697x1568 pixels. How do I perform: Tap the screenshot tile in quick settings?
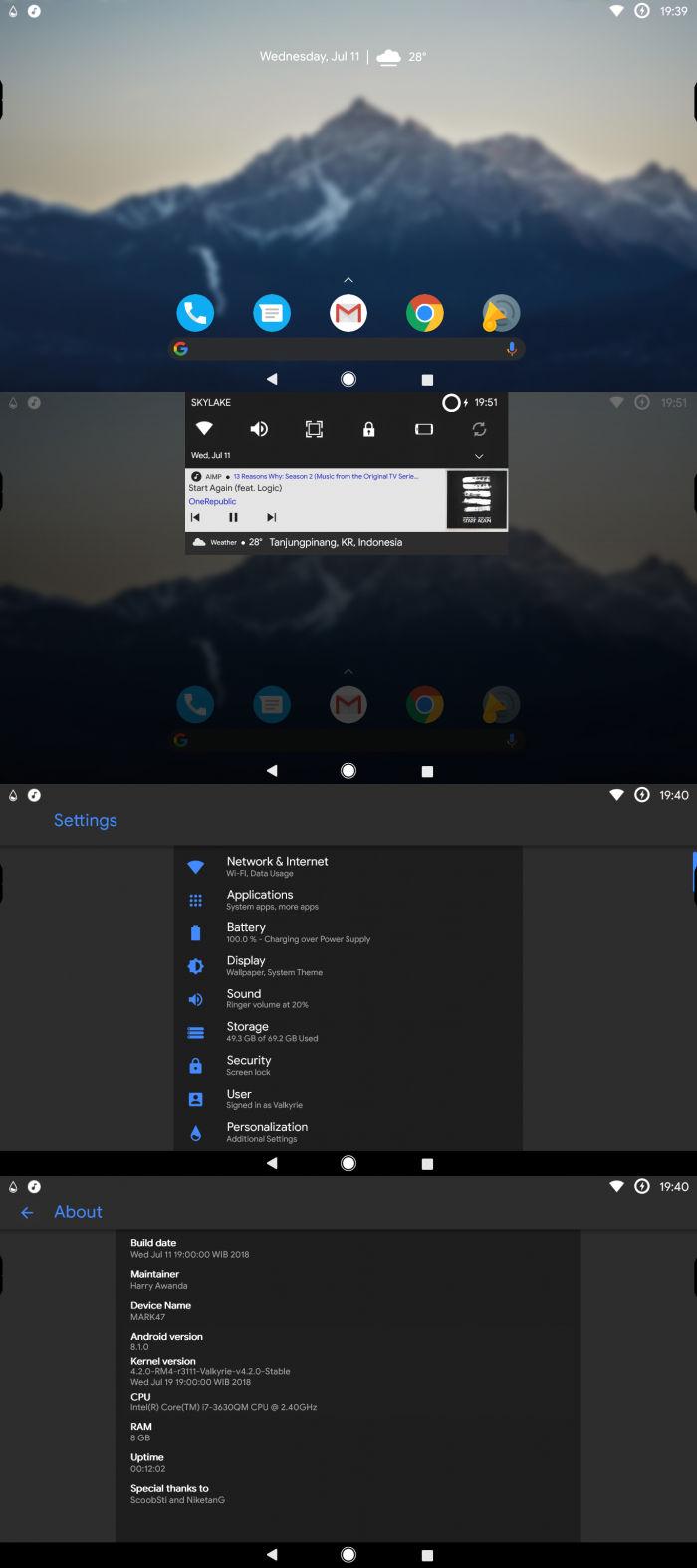[314, 429]
